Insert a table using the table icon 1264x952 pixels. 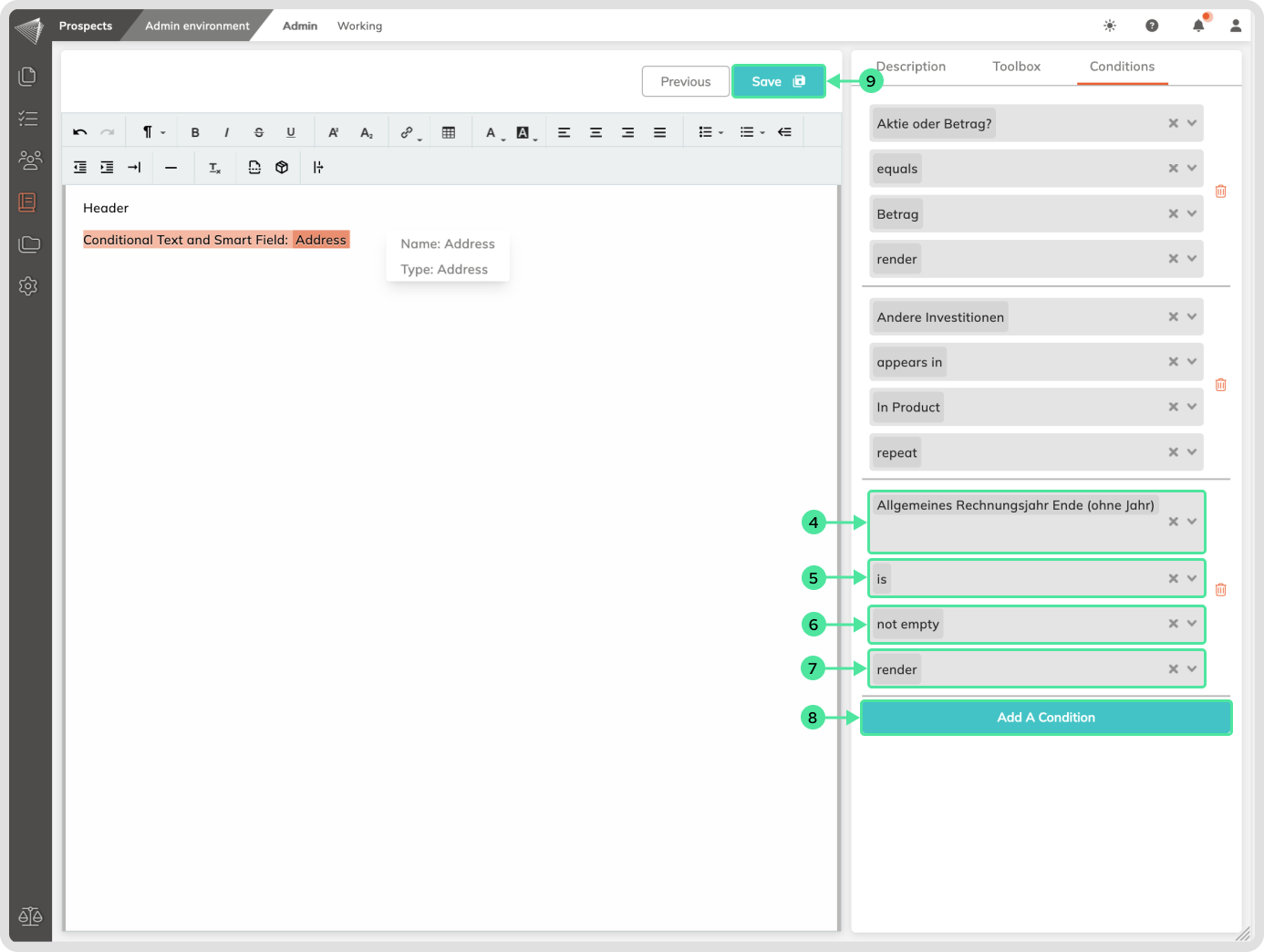(449, 132)
